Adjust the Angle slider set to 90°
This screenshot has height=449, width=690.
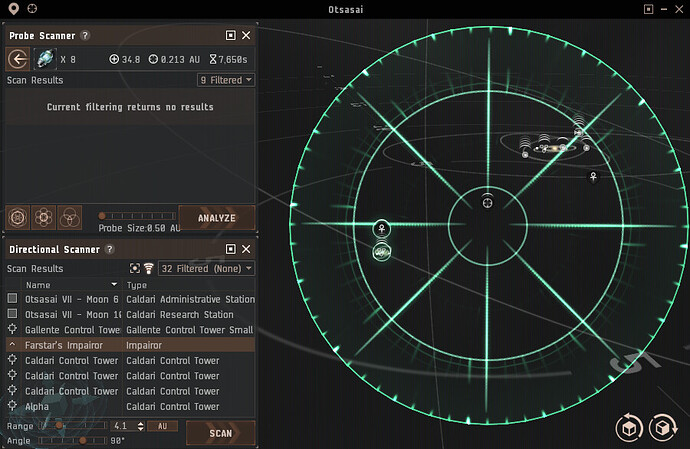[x=73, y=440]
